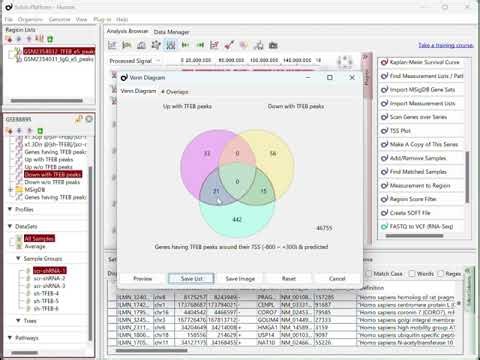Click the gear icon in series panel
Screen dimensions: 480x360
coord(89,119)
